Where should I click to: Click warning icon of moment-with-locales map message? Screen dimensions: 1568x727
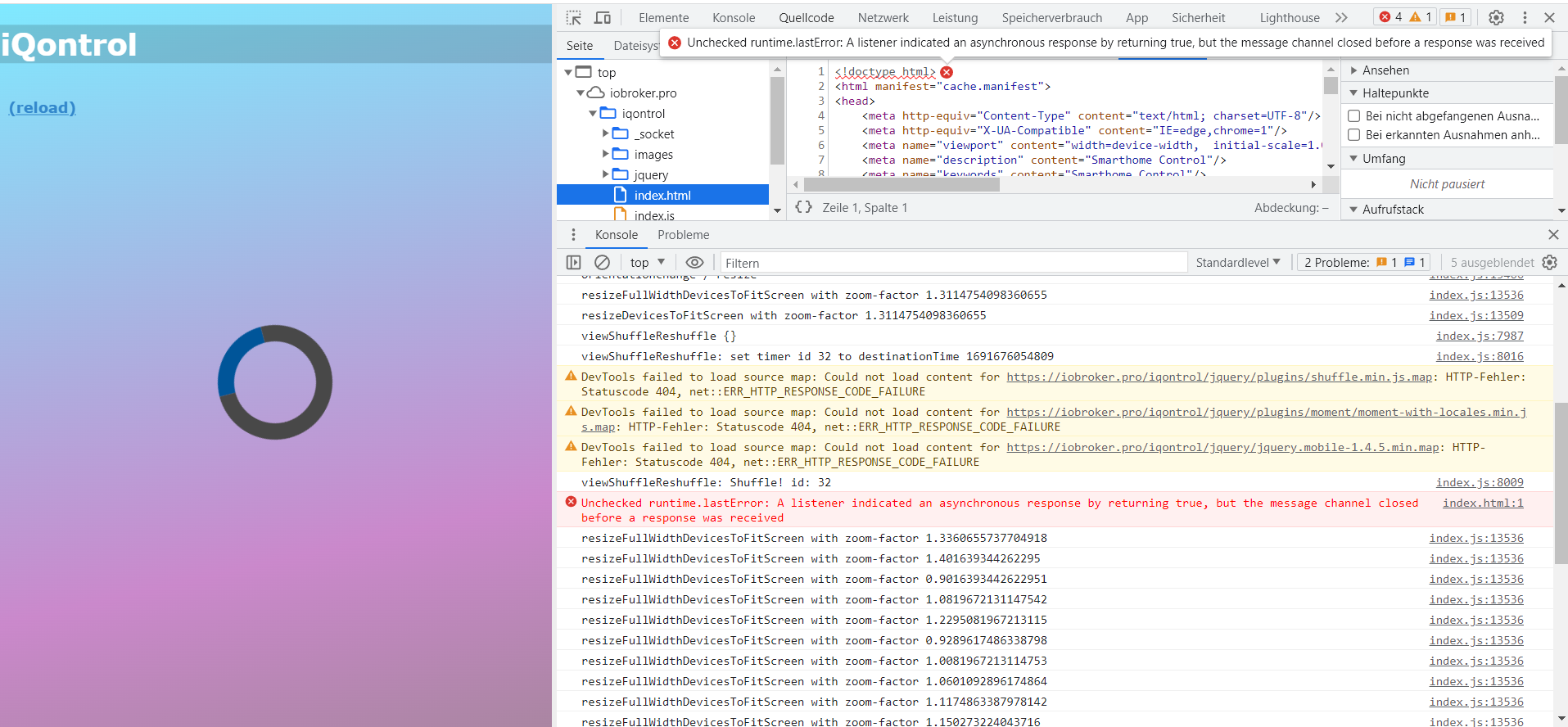click(x=571, y=411)
